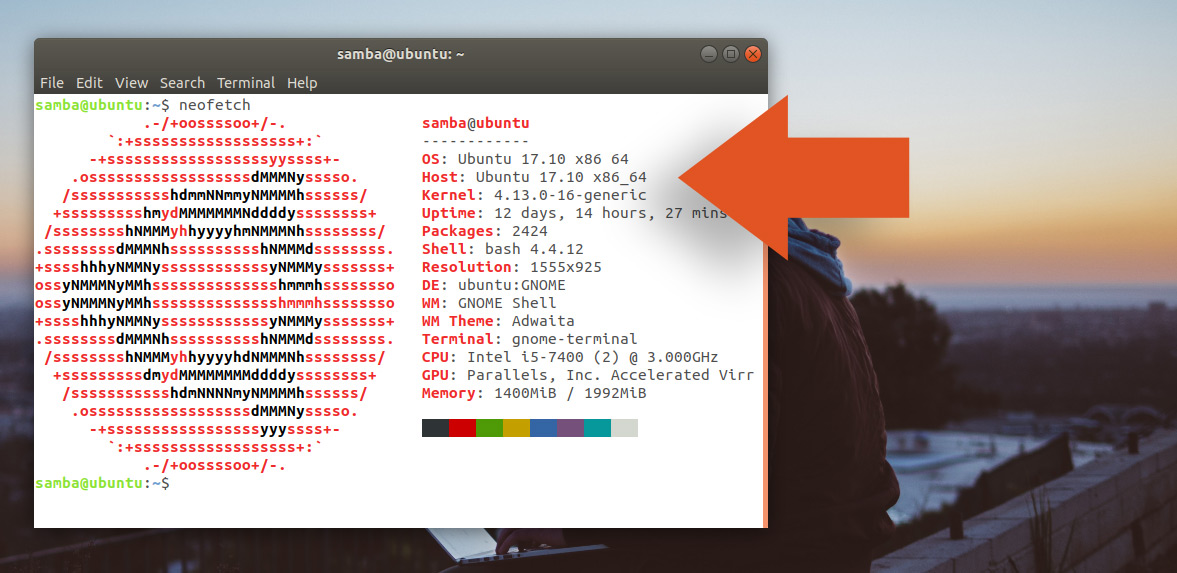This screenshot has height=573, width=1177.
Task: Click the 'Resolution: 1555x925' line
Action: click(512, 267)
